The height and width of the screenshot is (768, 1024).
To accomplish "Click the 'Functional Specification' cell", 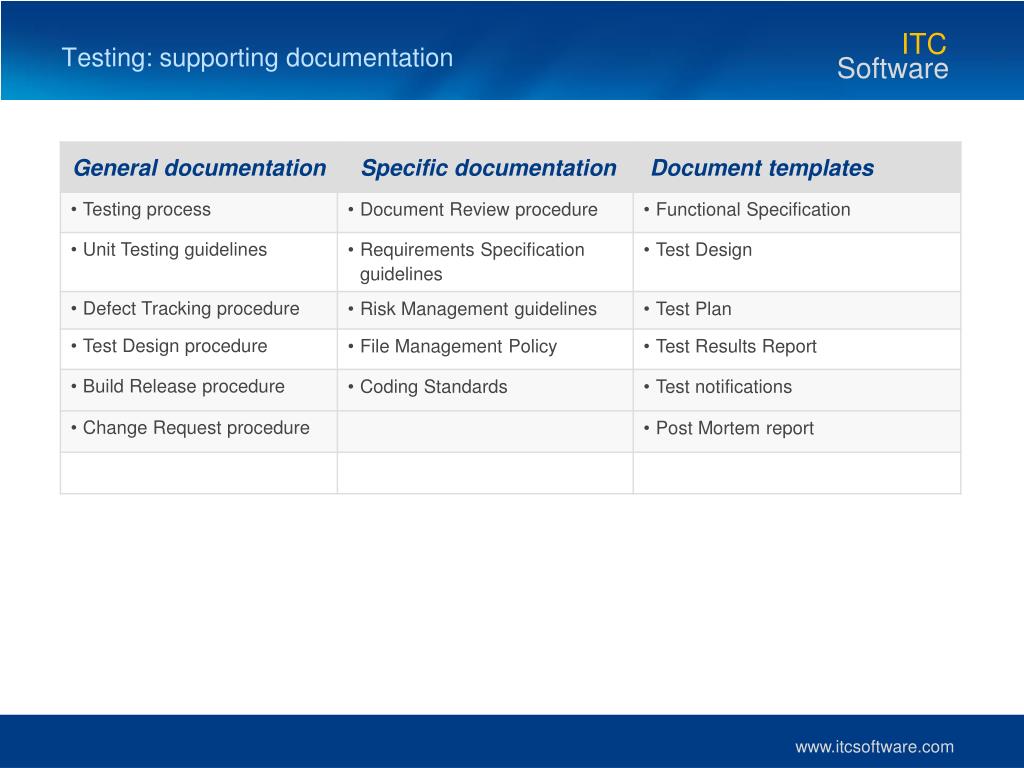I will coord(797,212).
